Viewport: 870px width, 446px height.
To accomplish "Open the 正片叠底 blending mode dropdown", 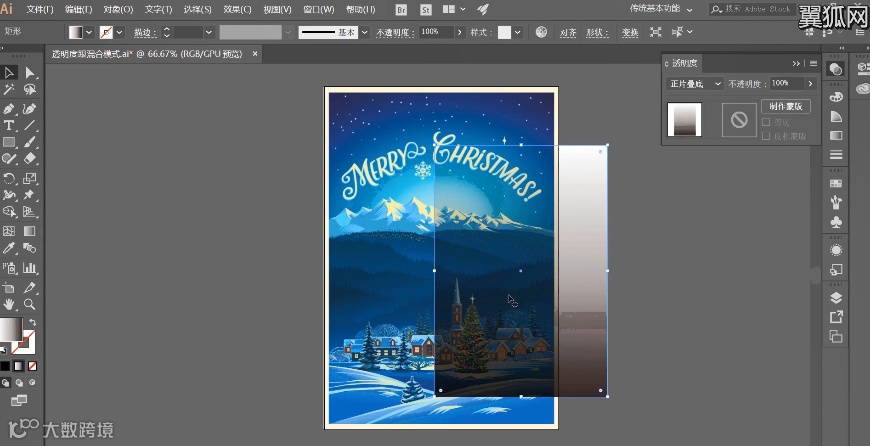I will tap(695, 84).
